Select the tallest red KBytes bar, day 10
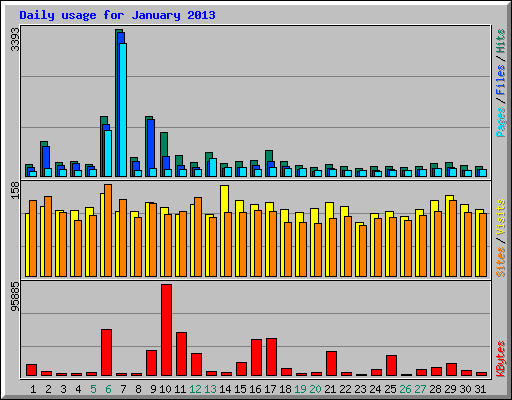This screenshot has height=400, width=512. click(166, 330)
